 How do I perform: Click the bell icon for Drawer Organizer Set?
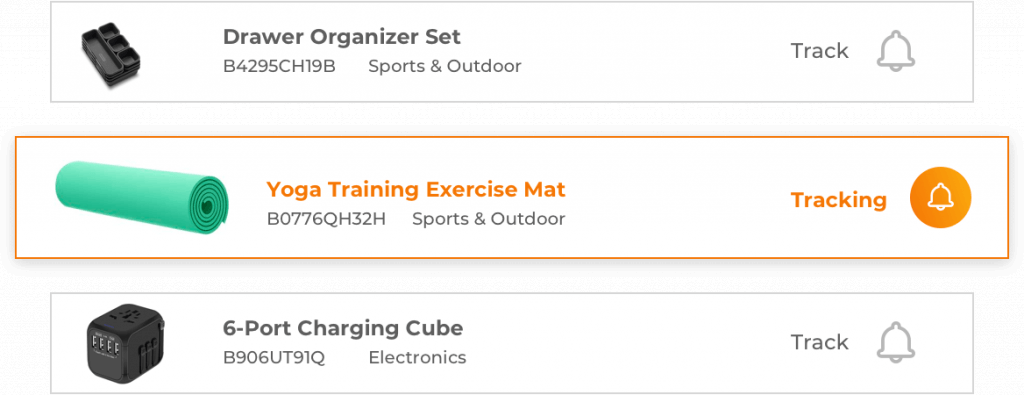[x=895, y=50]
